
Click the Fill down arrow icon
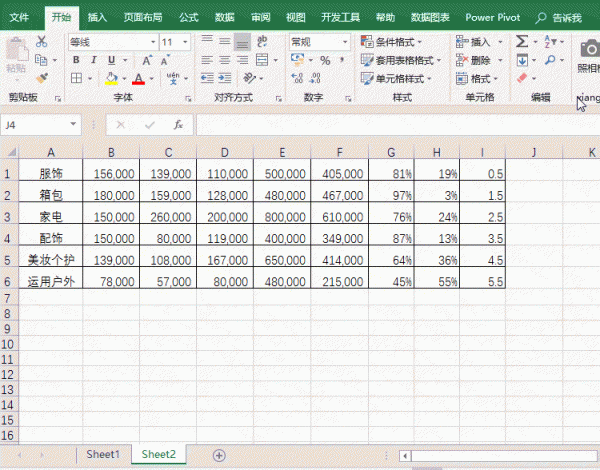(522, 60)
